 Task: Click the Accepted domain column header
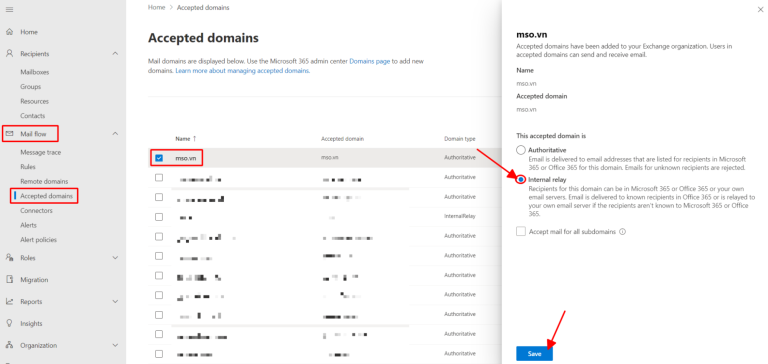coord(342,139)
